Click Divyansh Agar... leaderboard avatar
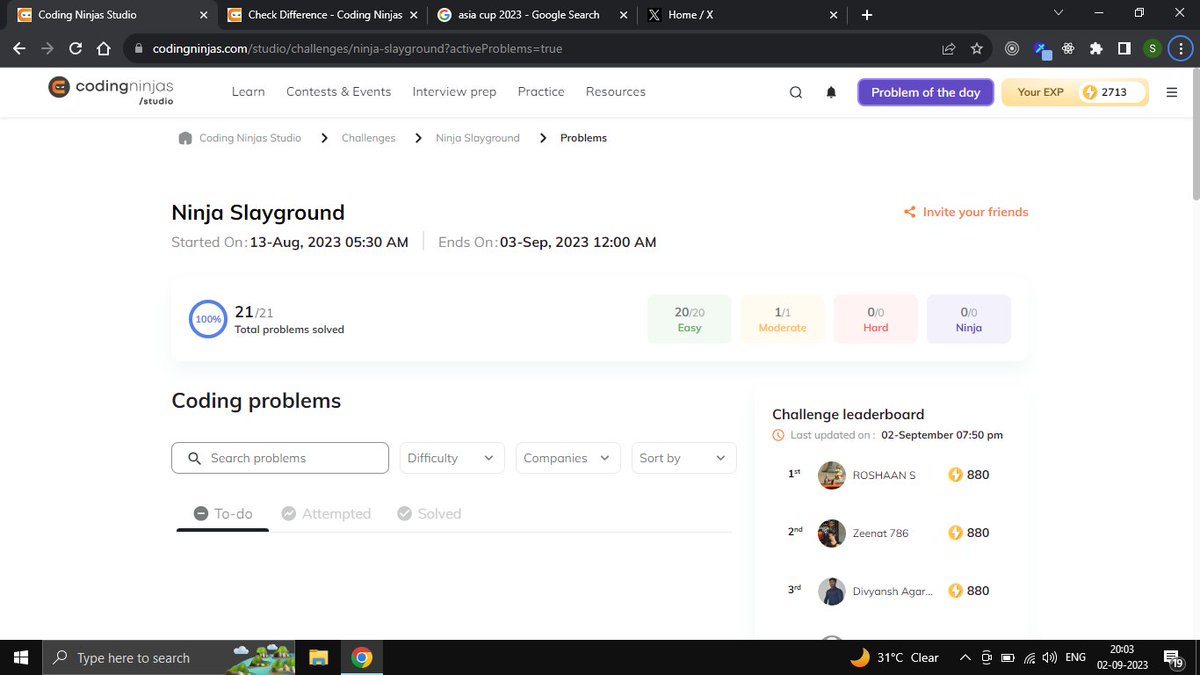Image resolution: width=1200 pixels, height=675 pixels. click(832, 591)
